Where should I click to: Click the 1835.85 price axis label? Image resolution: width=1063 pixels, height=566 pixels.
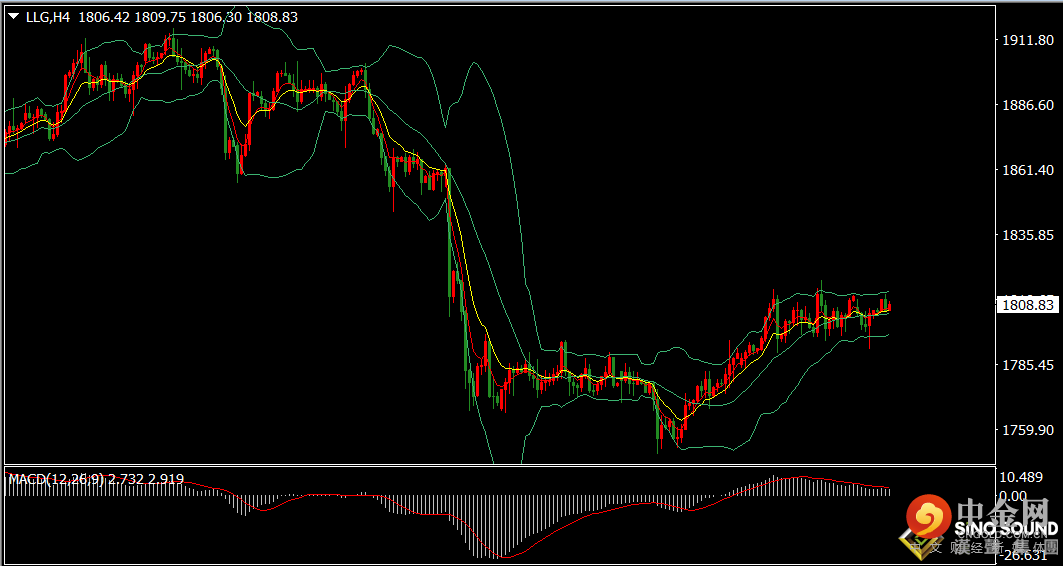[x=1028, y=235]
